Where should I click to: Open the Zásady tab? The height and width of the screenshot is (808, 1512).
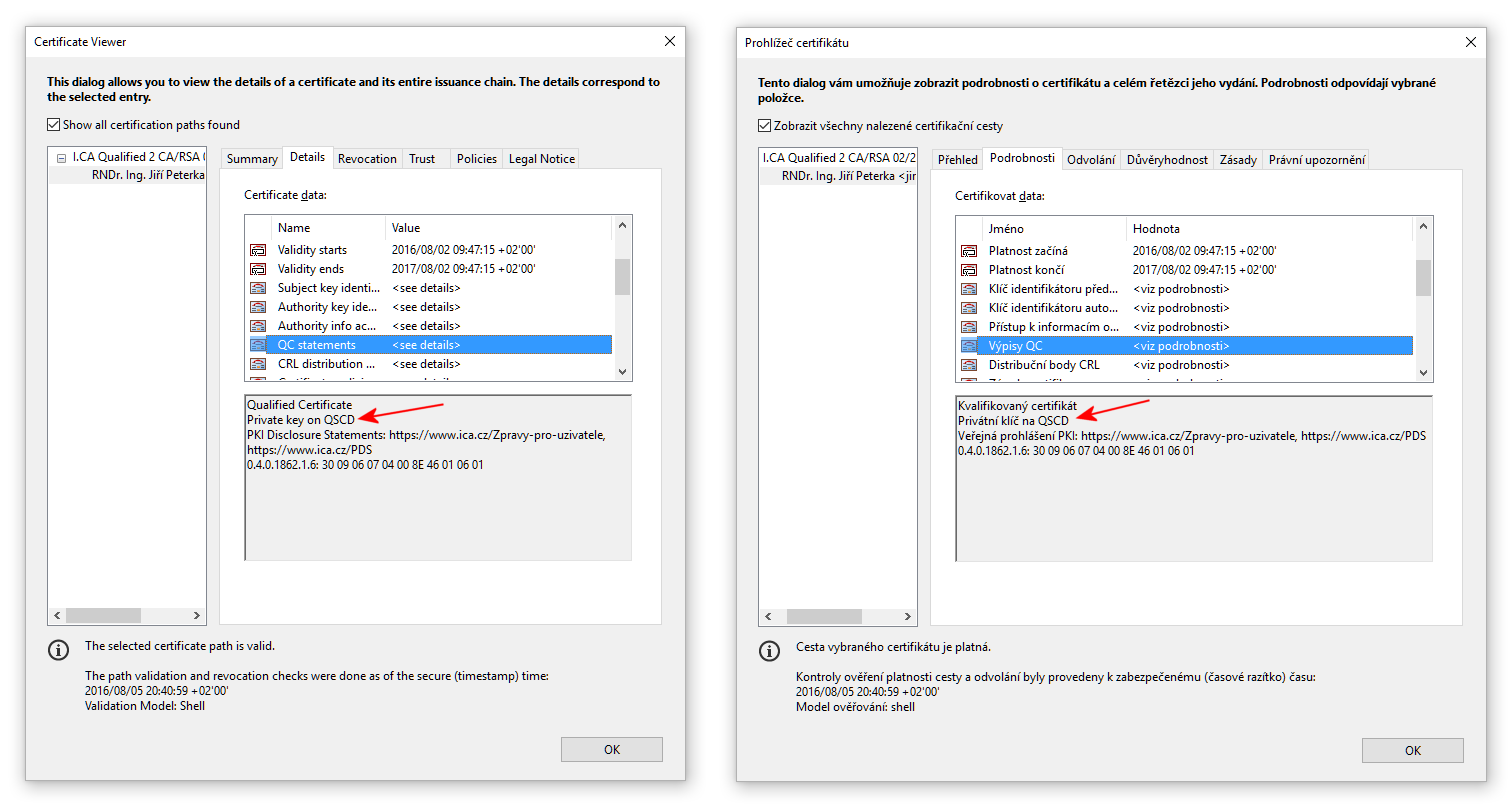click(x=1238, y=160)
